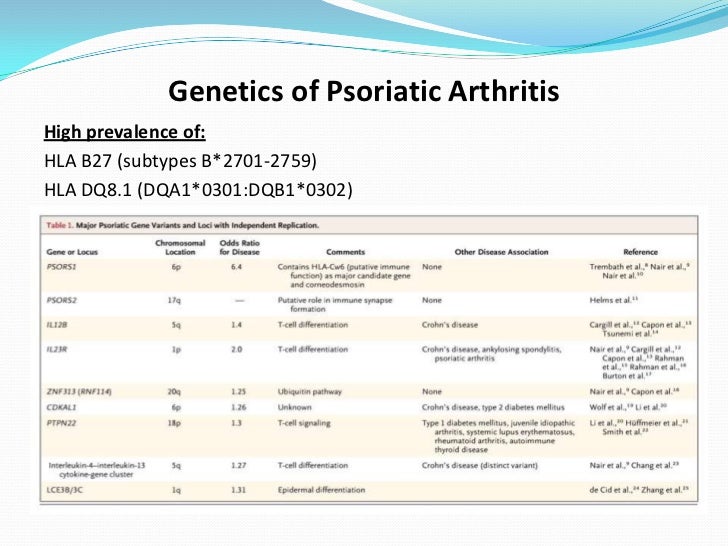
Task: Select the PSORS1 gene row label
Action: tap(61, 267)
